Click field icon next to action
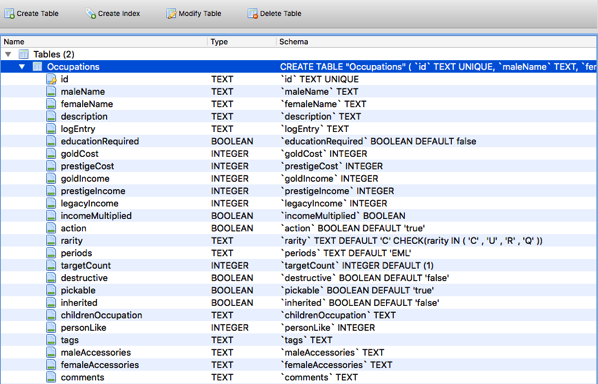The width and height of the screenshot is (598, 384). coord(51,228)
